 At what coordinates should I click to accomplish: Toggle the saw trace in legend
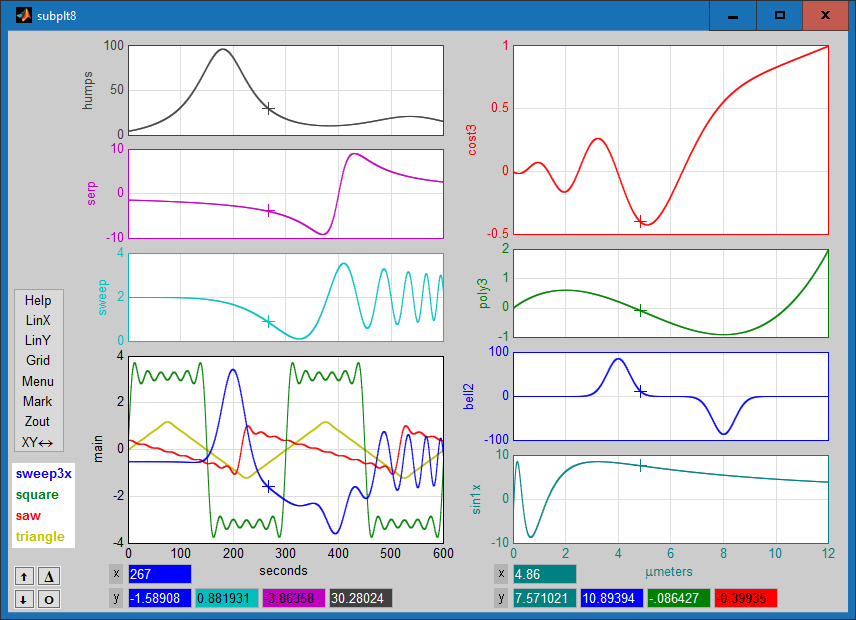pyautogui.click(x=28, y=516)
